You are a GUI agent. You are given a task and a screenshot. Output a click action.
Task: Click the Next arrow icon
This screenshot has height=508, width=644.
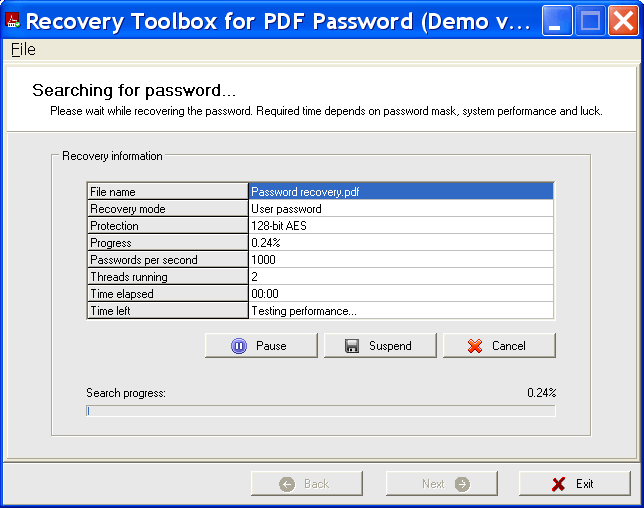[462, 484]
